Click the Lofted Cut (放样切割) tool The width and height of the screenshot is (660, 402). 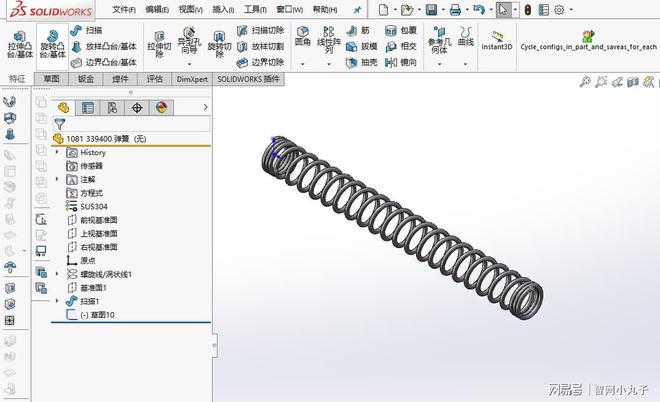tap(260, 46)
